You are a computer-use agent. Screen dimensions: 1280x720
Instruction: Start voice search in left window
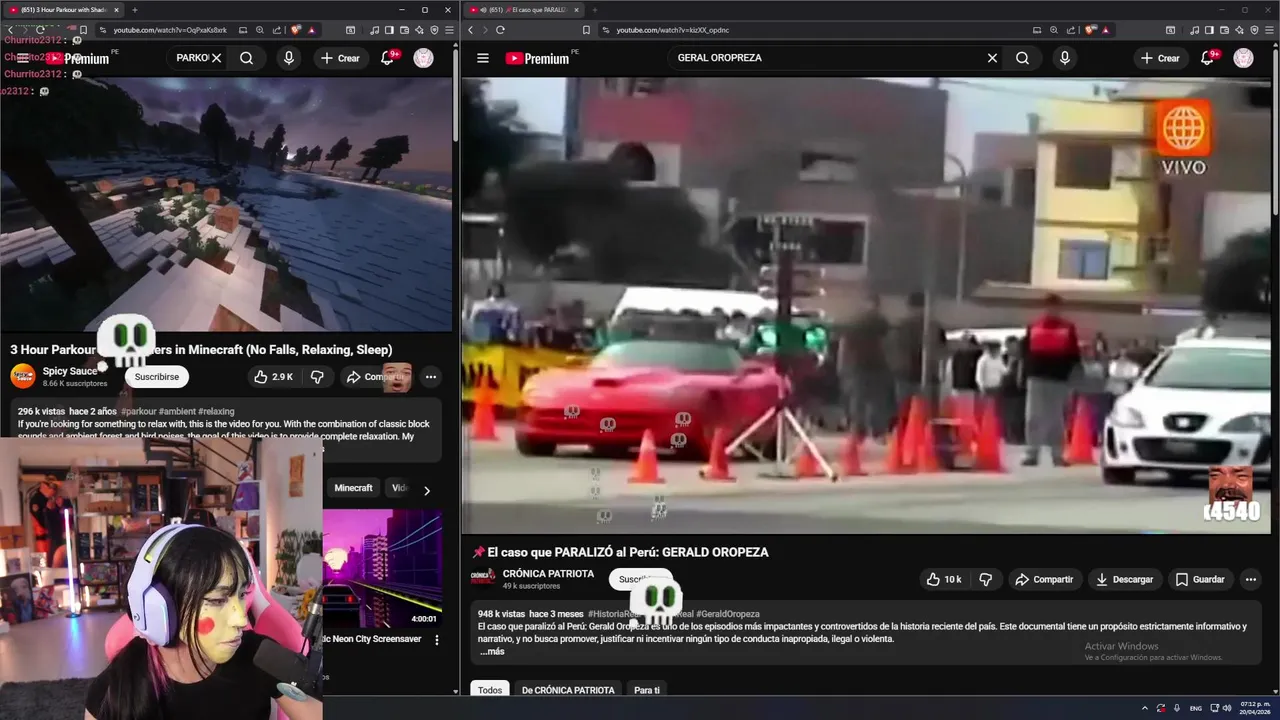pyautogui.click(x=289, y=58)
